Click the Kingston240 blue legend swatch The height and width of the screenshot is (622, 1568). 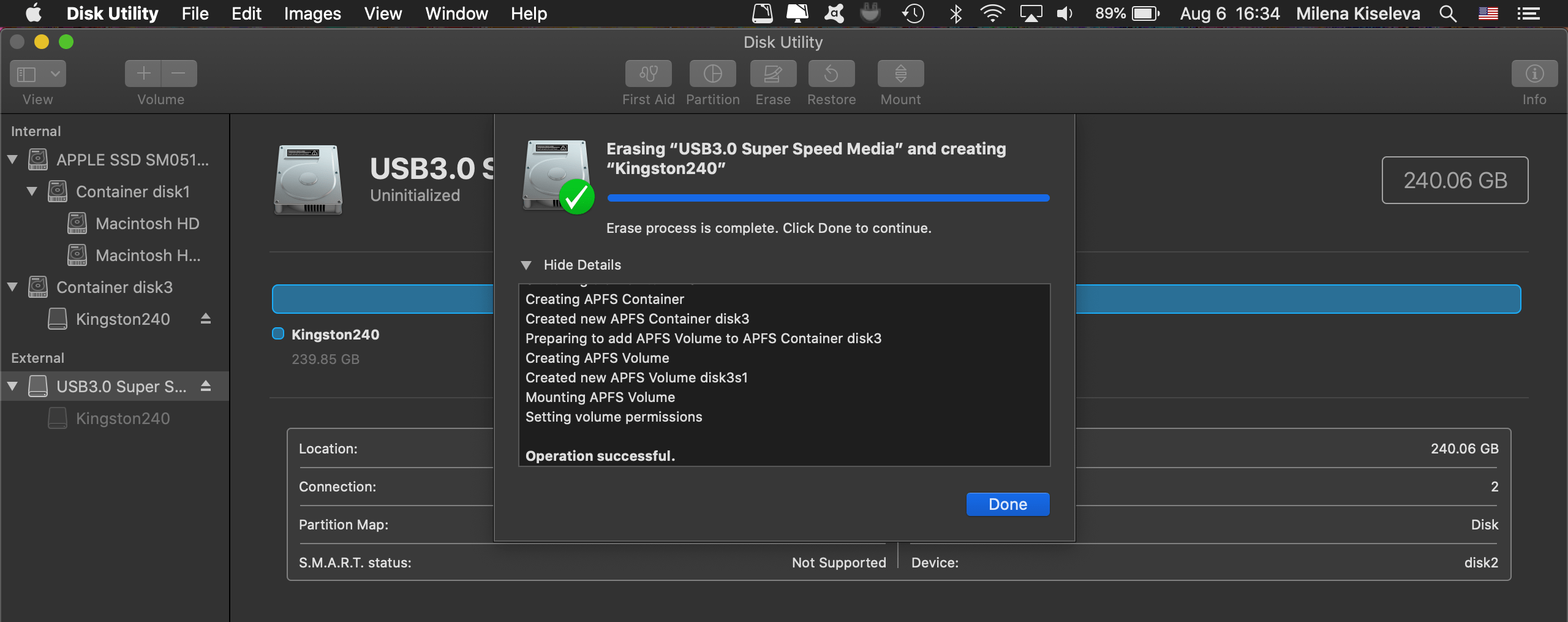(278, 334)
